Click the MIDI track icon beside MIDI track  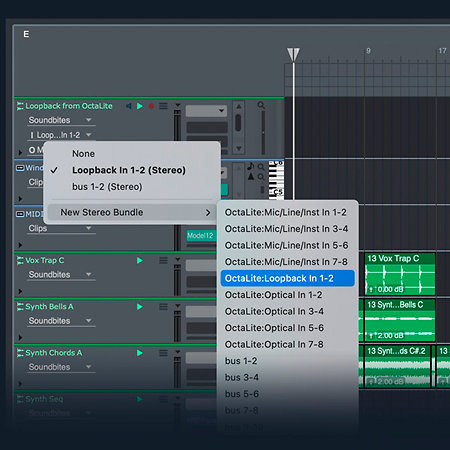(20, 214)
